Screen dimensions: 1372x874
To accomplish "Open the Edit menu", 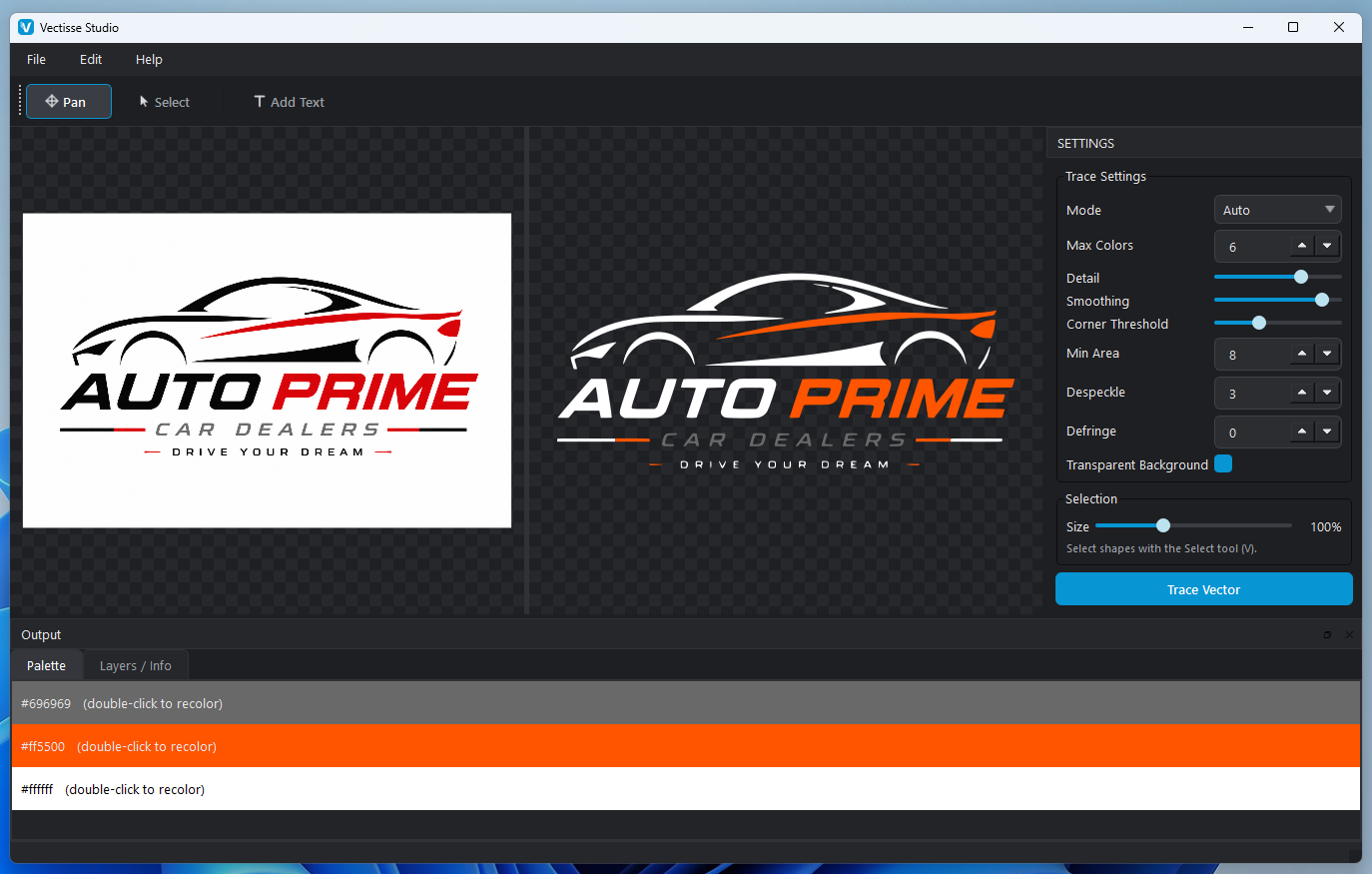I will pos(91,59).
